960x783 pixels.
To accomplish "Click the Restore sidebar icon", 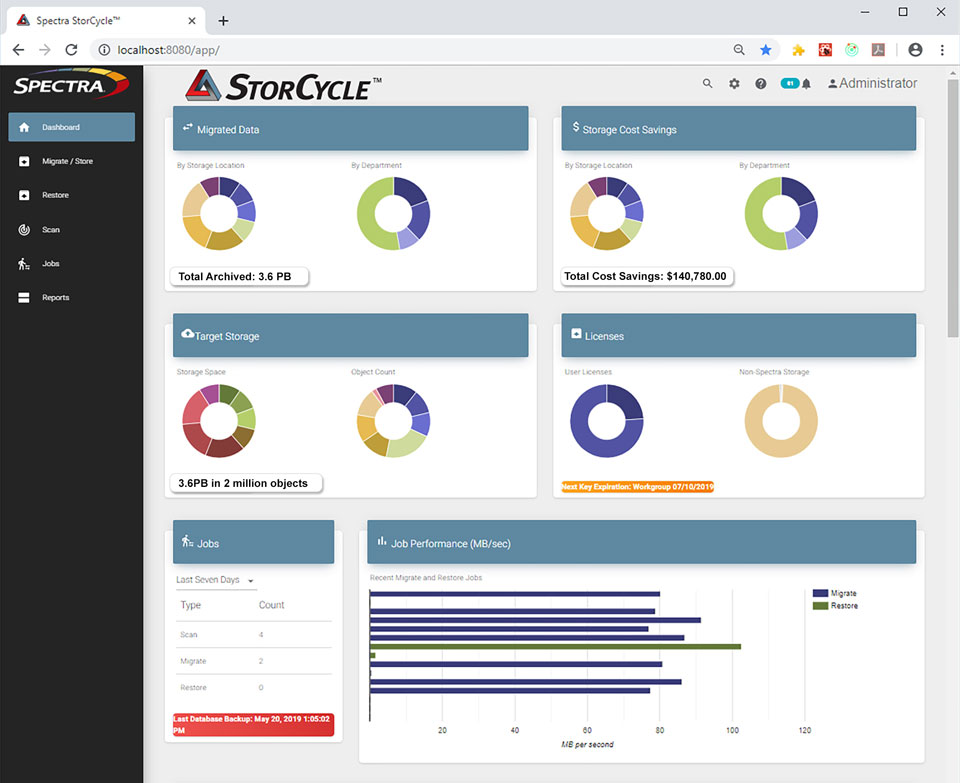I will [24, 195].
